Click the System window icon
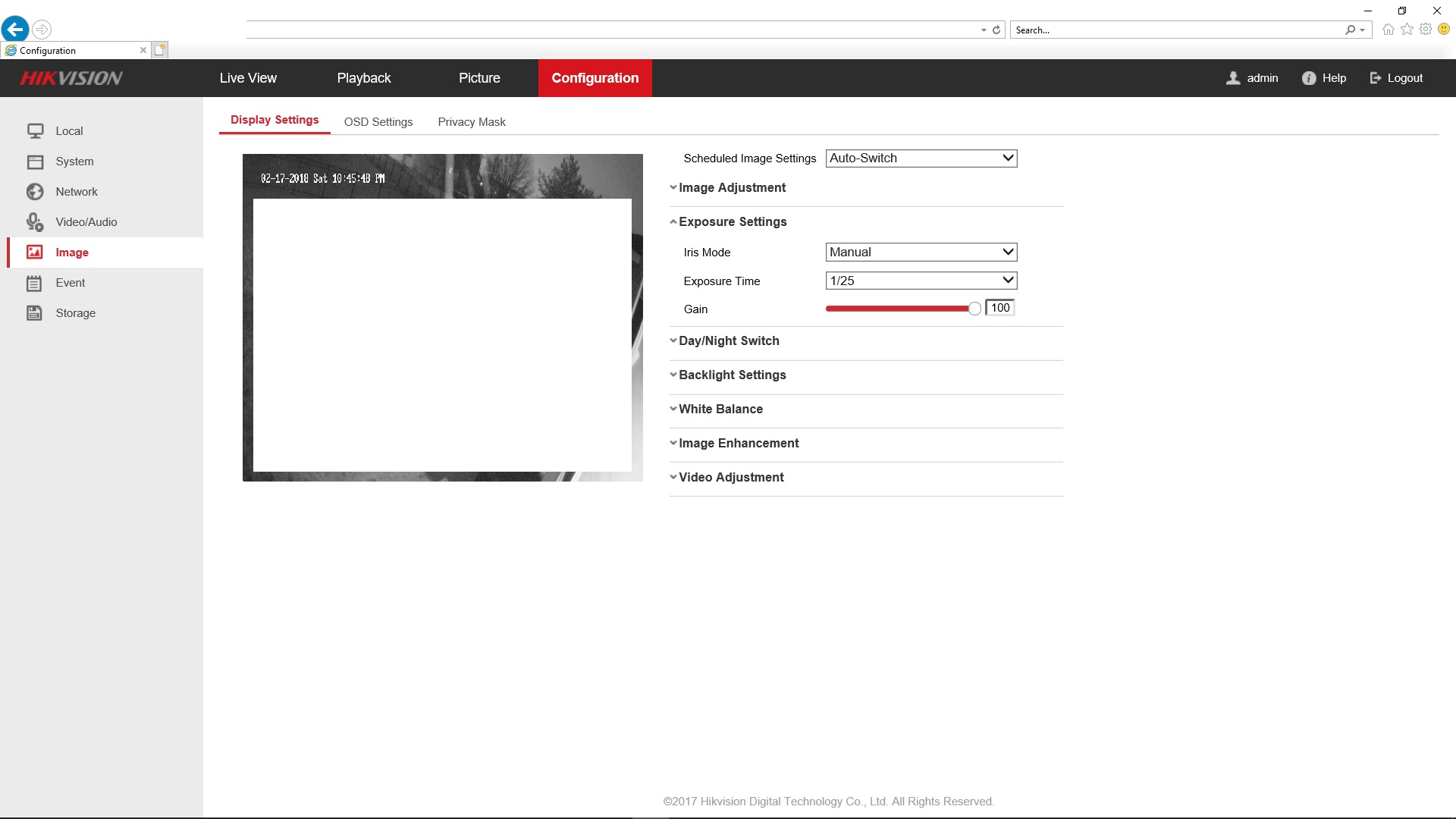This screenshot has width=1456, height=819. [35, 162]
